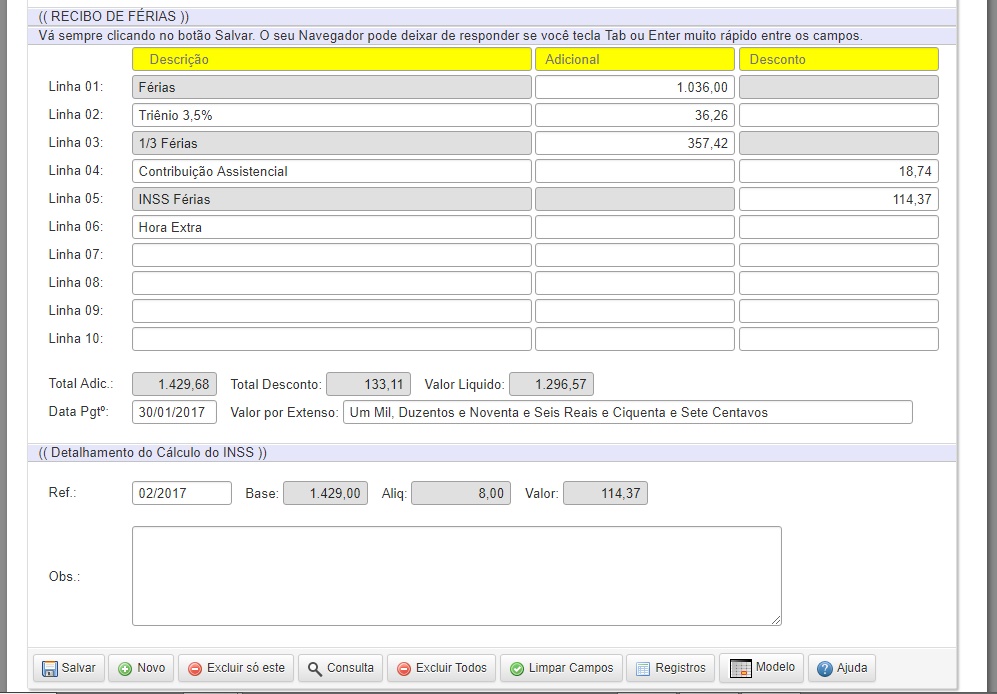Click the Linha 07 empty description field
Viewport: 997px width, 694px height.
pos(331,255)
